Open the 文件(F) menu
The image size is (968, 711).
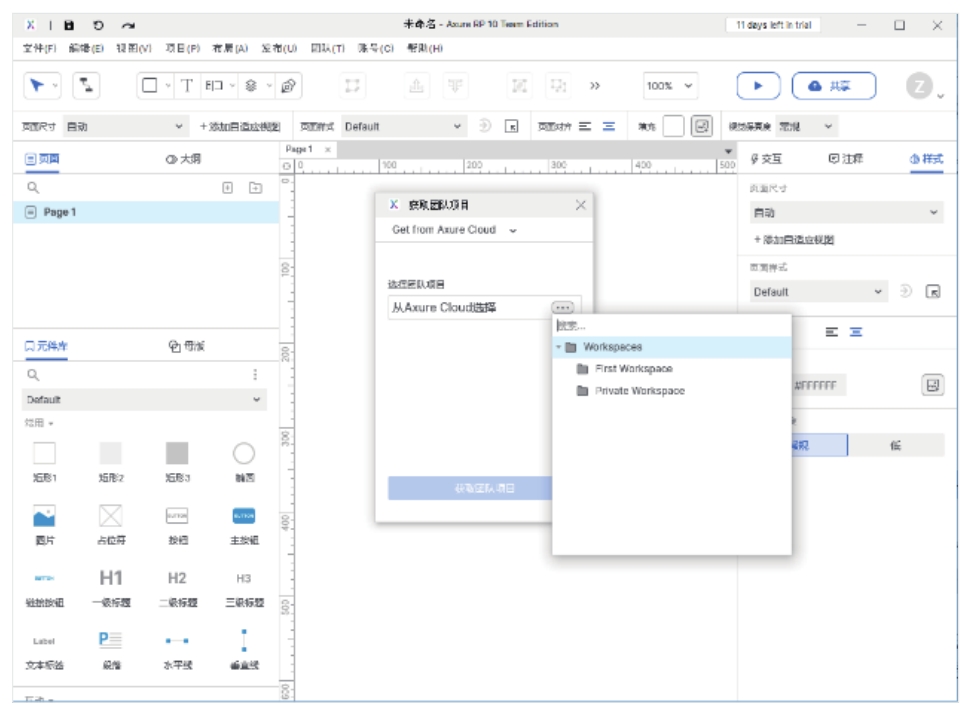pyautogui.click(x=40, y=48)
